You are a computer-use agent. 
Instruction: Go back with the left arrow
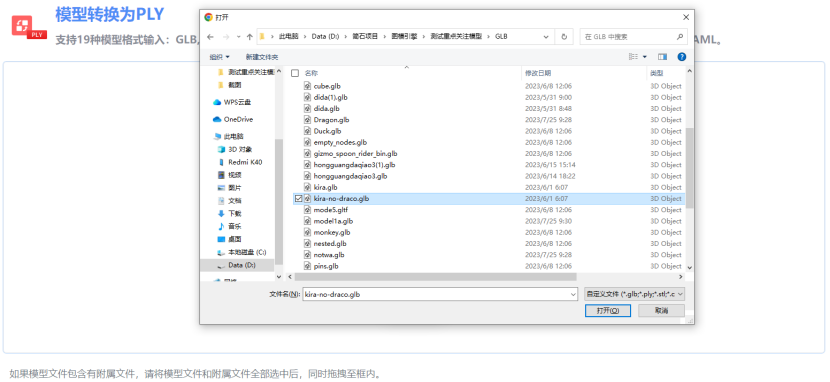click(x=210, y=37)
